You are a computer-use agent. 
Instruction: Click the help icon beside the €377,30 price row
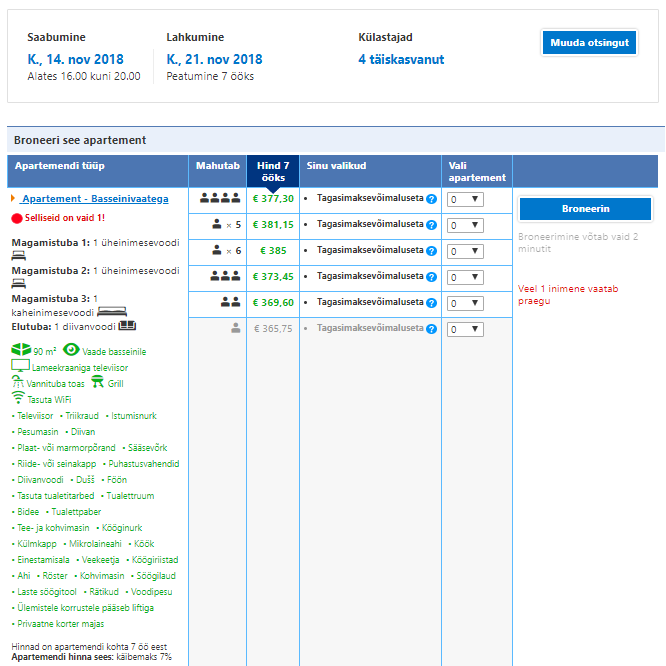click(432, 199)
